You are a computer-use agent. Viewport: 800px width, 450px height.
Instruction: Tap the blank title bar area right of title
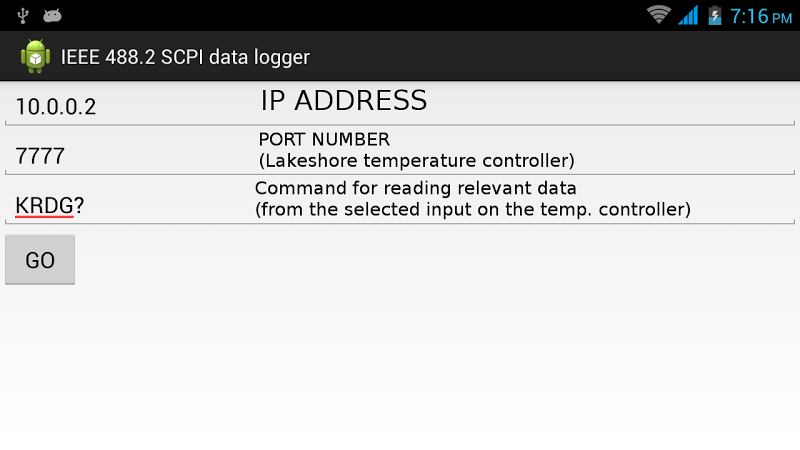coord(555,56)
